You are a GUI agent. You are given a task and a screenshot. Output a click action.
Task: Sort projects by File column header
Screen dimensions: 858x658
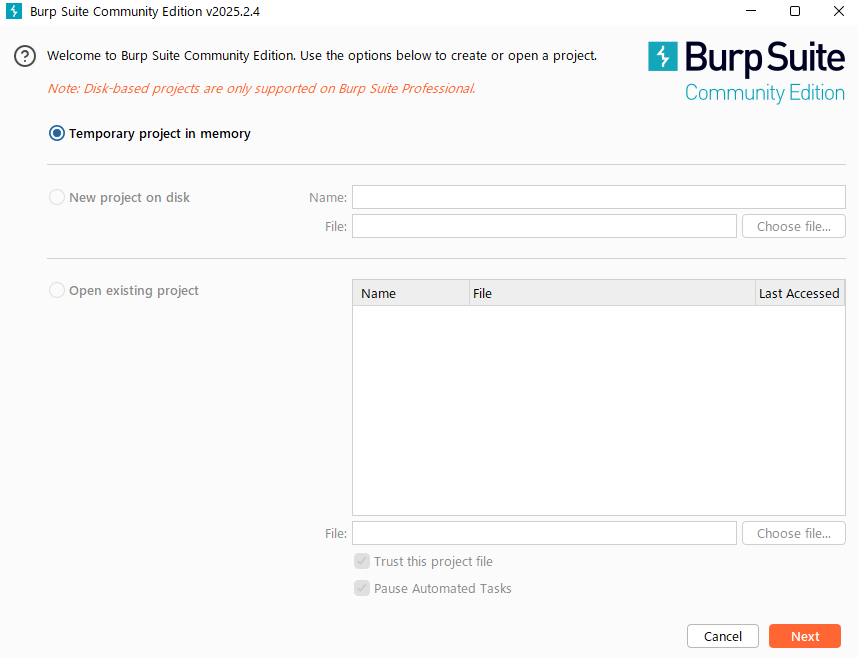click(612, 293)
